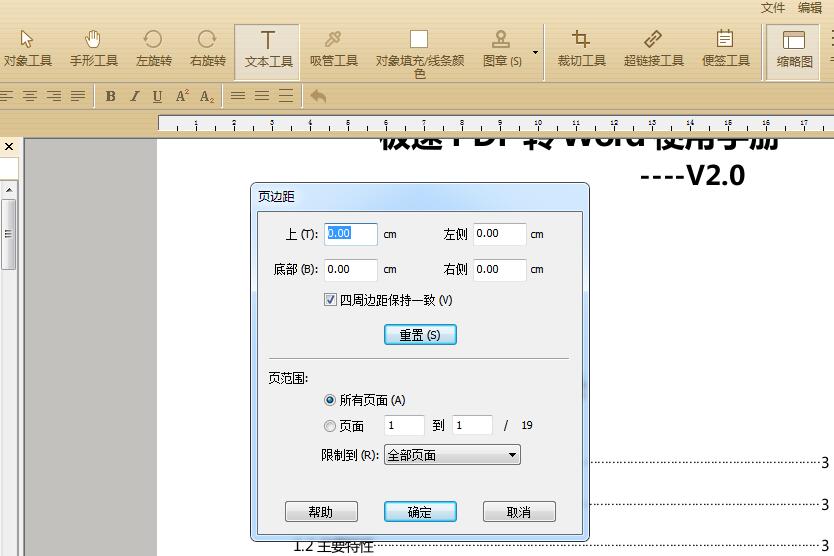Image resolution: width=834 pixels, height=556 pixels.
Task: Select the 手形工具 hand tool
Action: (x=94, y=49)
